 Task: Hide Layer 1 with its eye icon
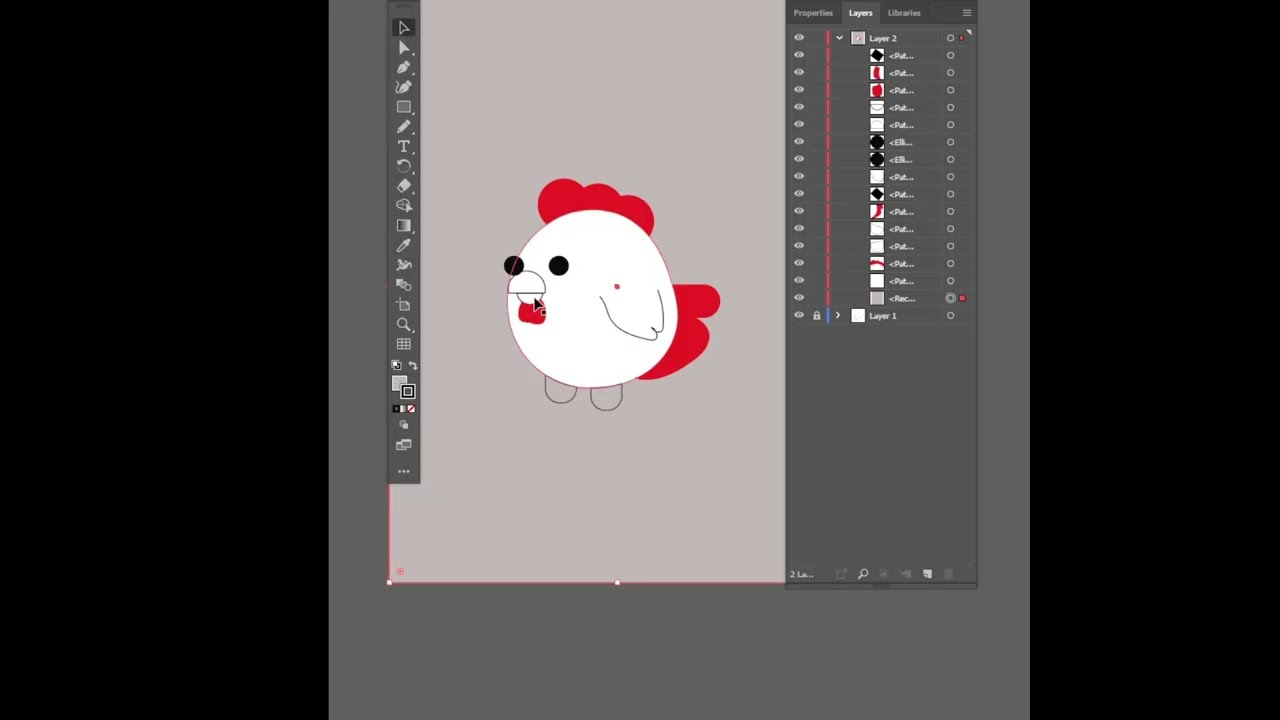point(799,316)
